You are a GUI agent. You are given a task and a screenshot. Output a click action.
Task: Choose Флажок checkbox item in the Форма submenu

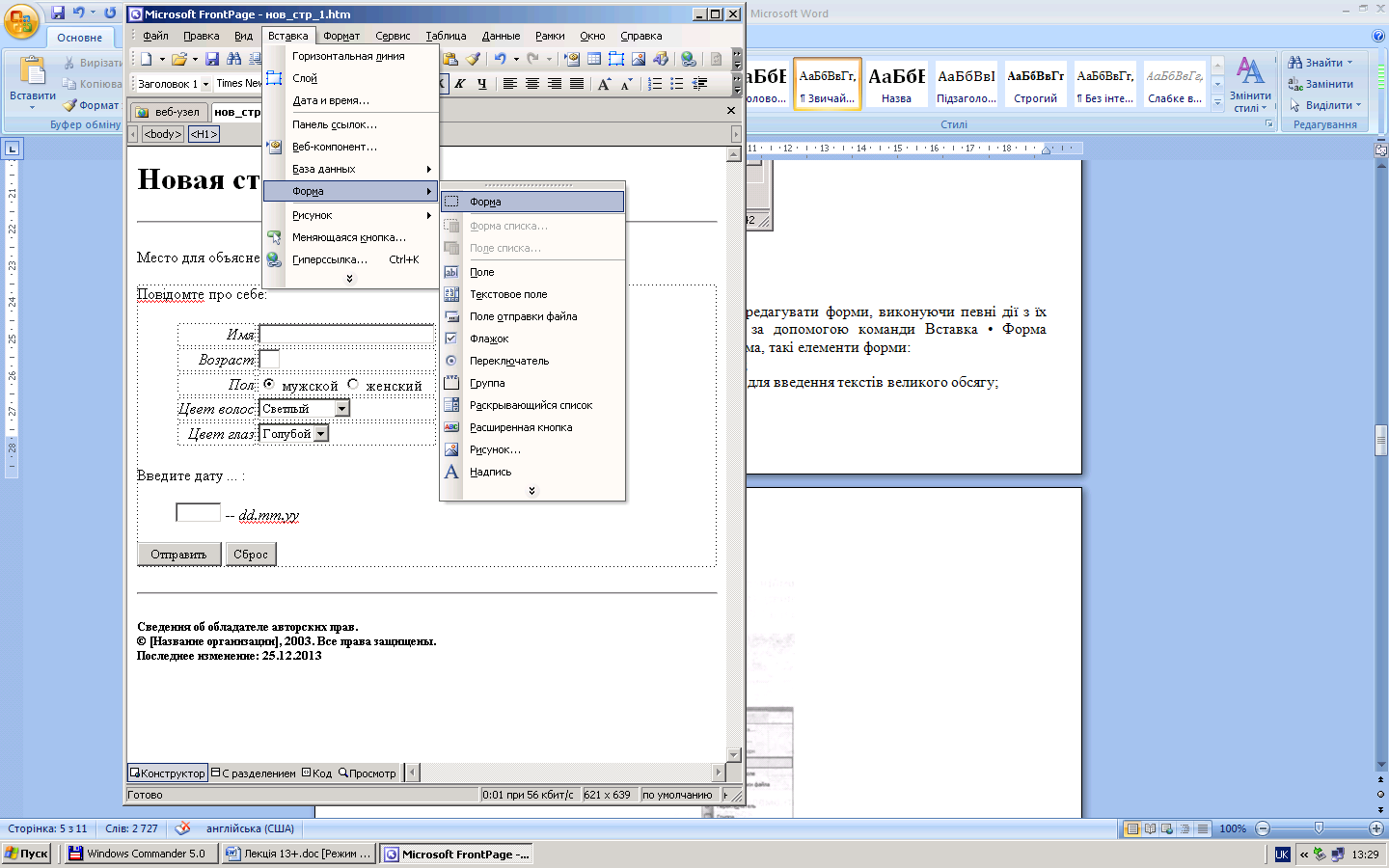pyautogui.click(x=489, y=339)
